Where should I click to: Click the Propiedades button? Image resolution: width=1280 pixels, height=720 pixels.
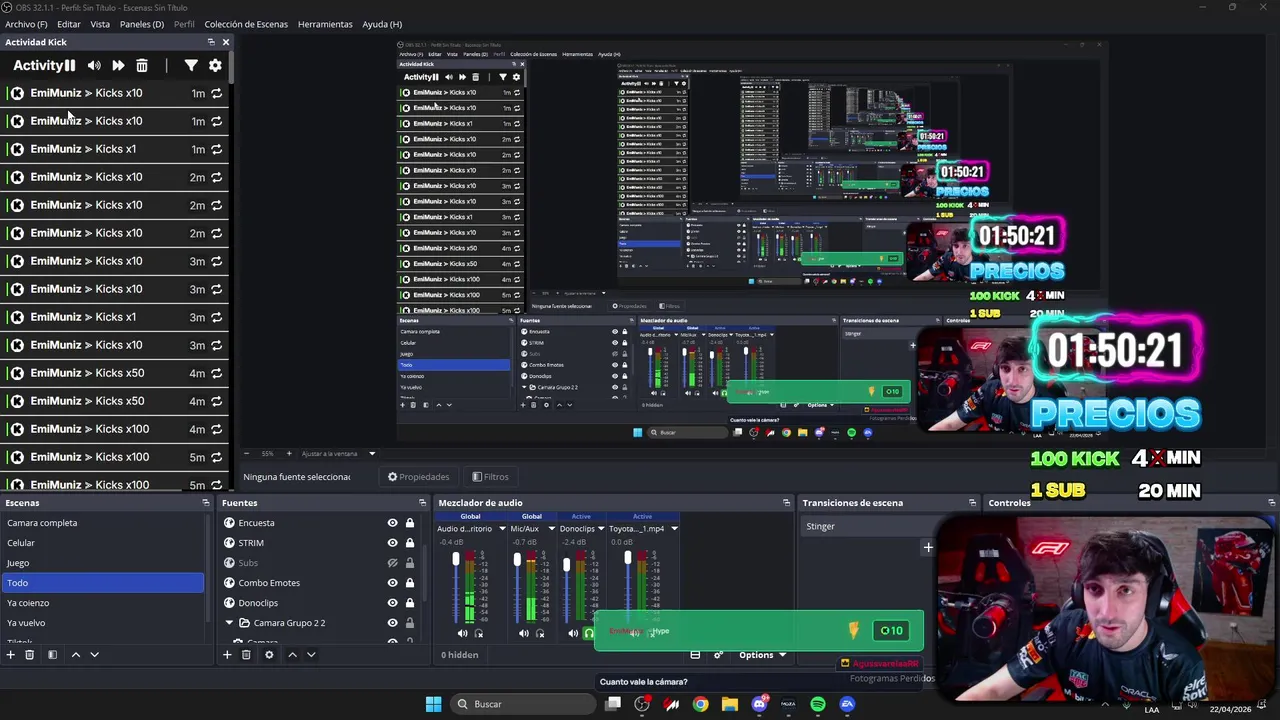pyautogui.click(x=418, y=477)
